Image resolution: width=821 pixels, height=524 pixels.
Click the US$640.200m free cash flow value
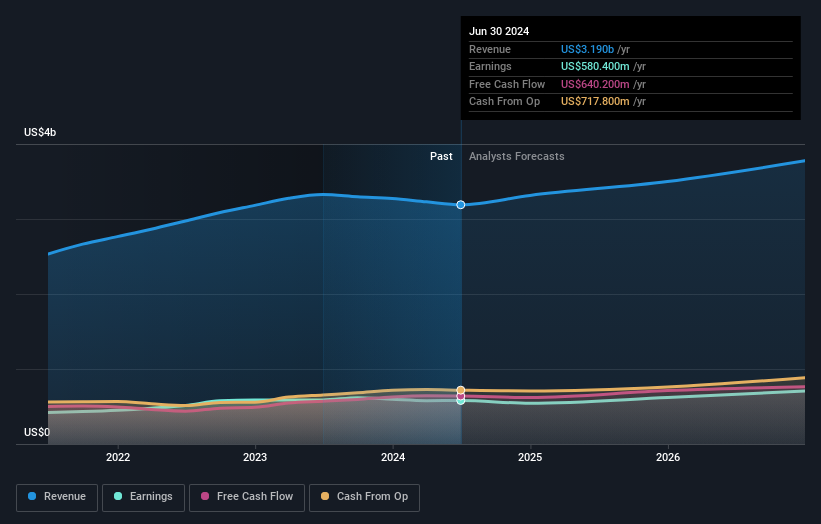click(595, 84)
